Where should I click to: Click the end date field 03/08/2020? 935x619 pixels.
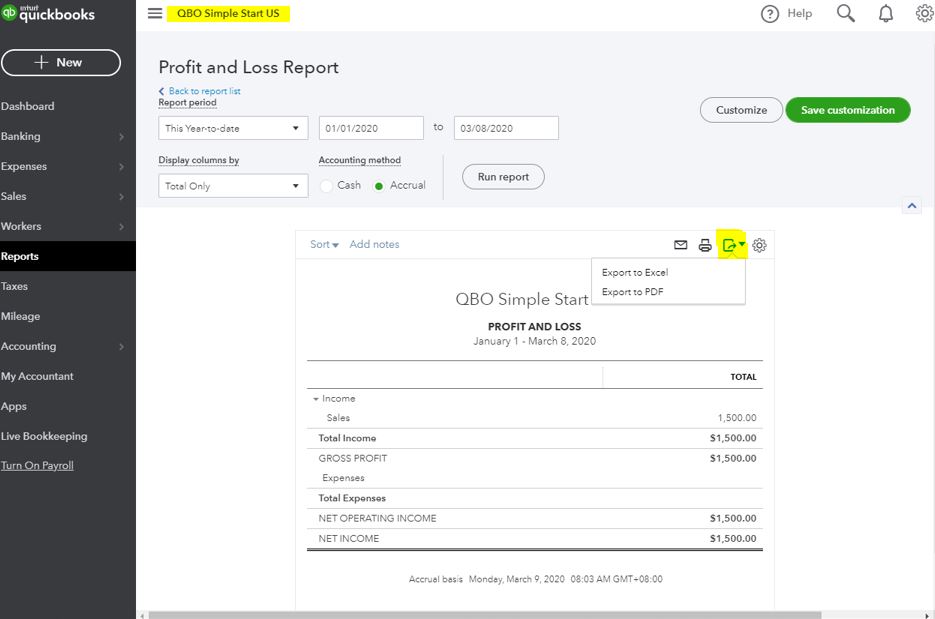[506, 128]
